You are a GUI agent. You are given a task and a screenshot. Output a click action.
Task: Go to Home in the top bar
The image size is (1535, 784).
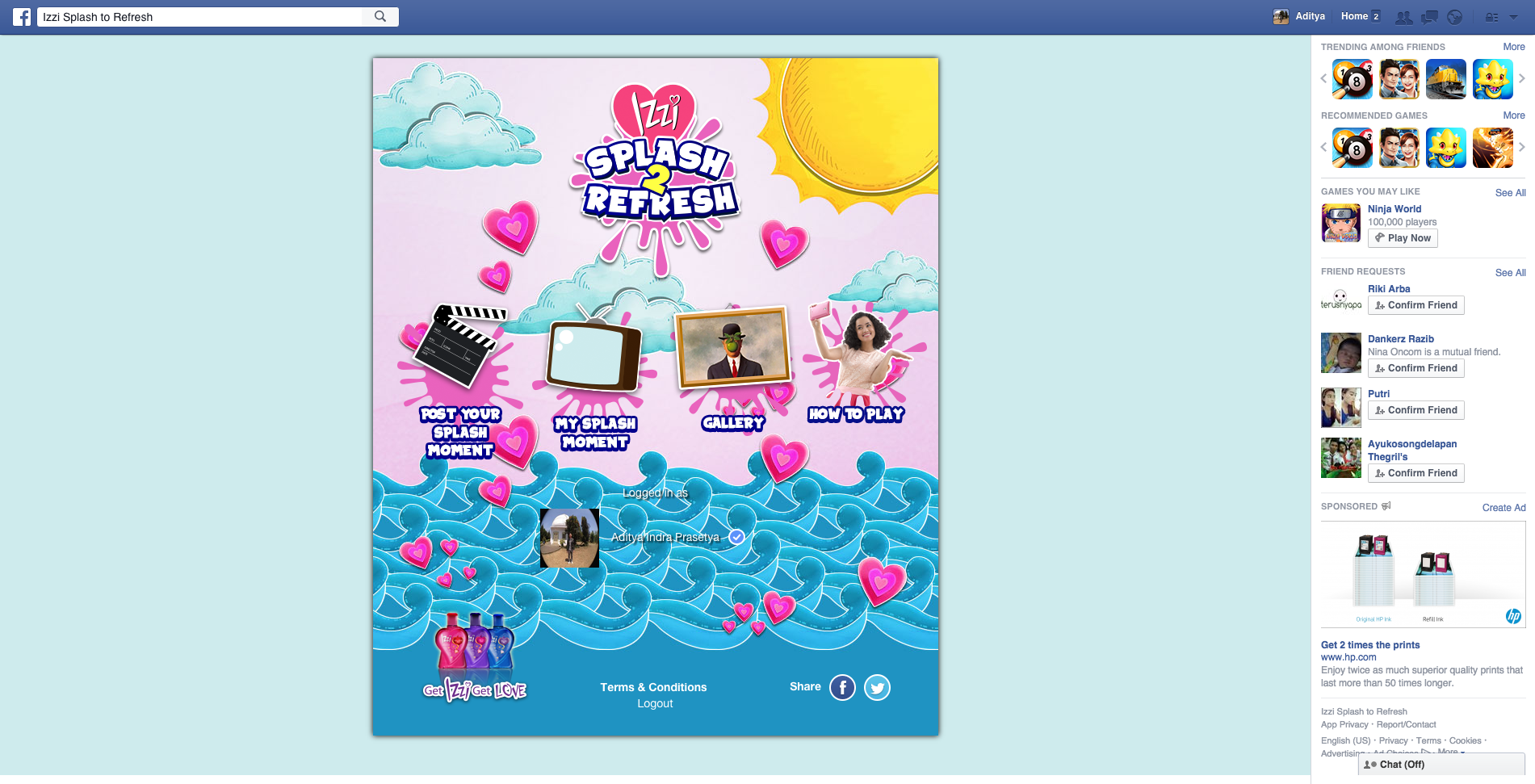pyautogui.click(x=1354, y=16)
